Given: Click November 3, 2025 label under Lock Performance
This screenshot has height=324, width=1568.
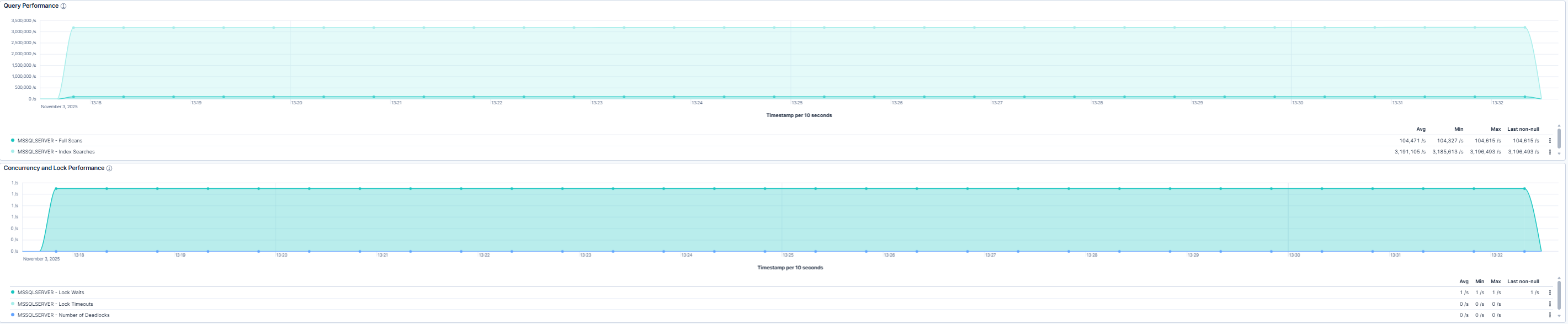Looking at the screenshot, I should point(41,259).
